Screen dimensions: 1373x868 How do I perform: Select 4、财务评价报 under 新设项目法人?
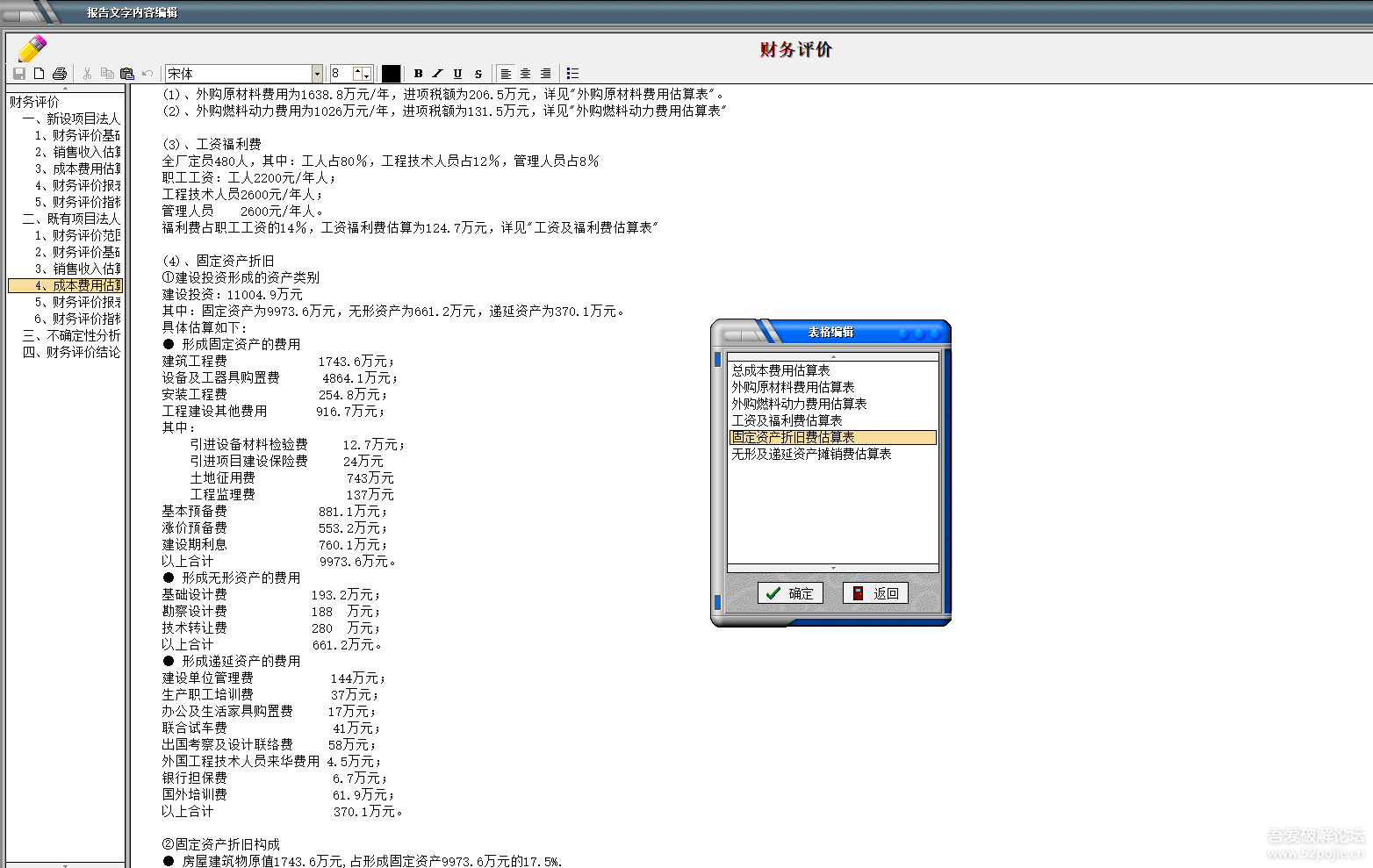(77, 185)
